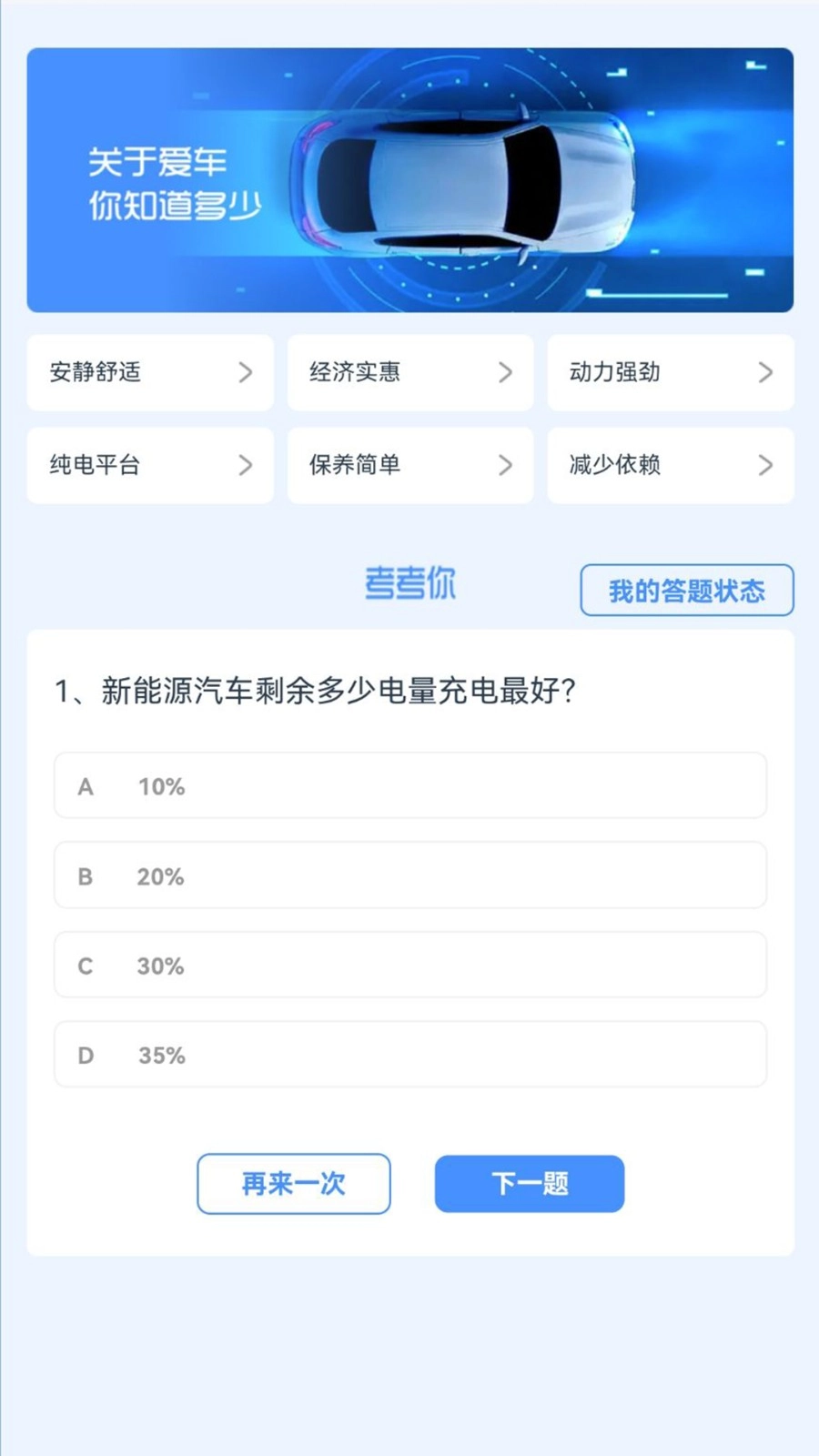Choose answer option C 30%
This screenshot has height=1456, width=819.
click(409, 966)
